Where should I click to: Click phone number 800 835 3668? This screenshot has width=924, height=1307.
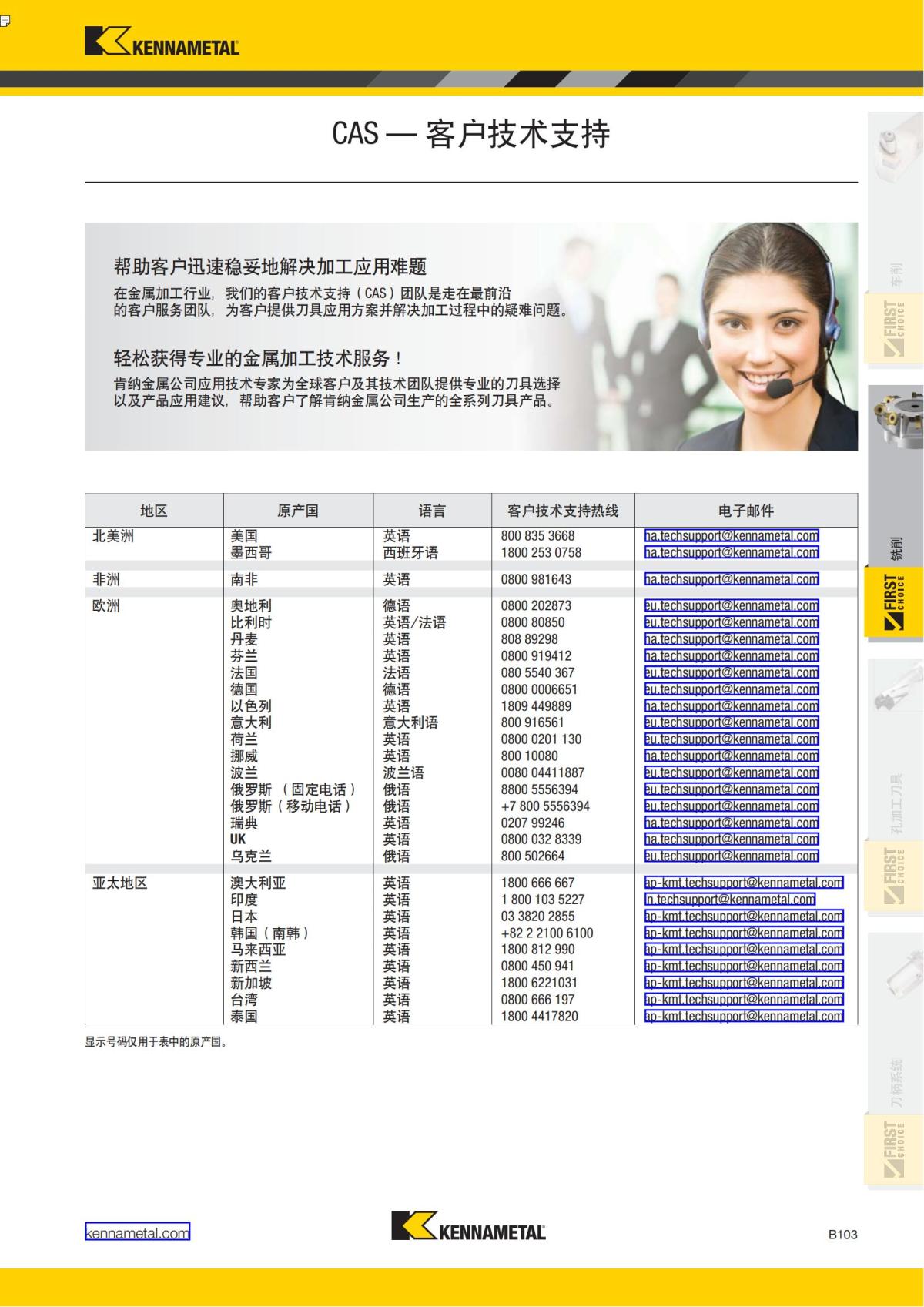coord(537,535)
